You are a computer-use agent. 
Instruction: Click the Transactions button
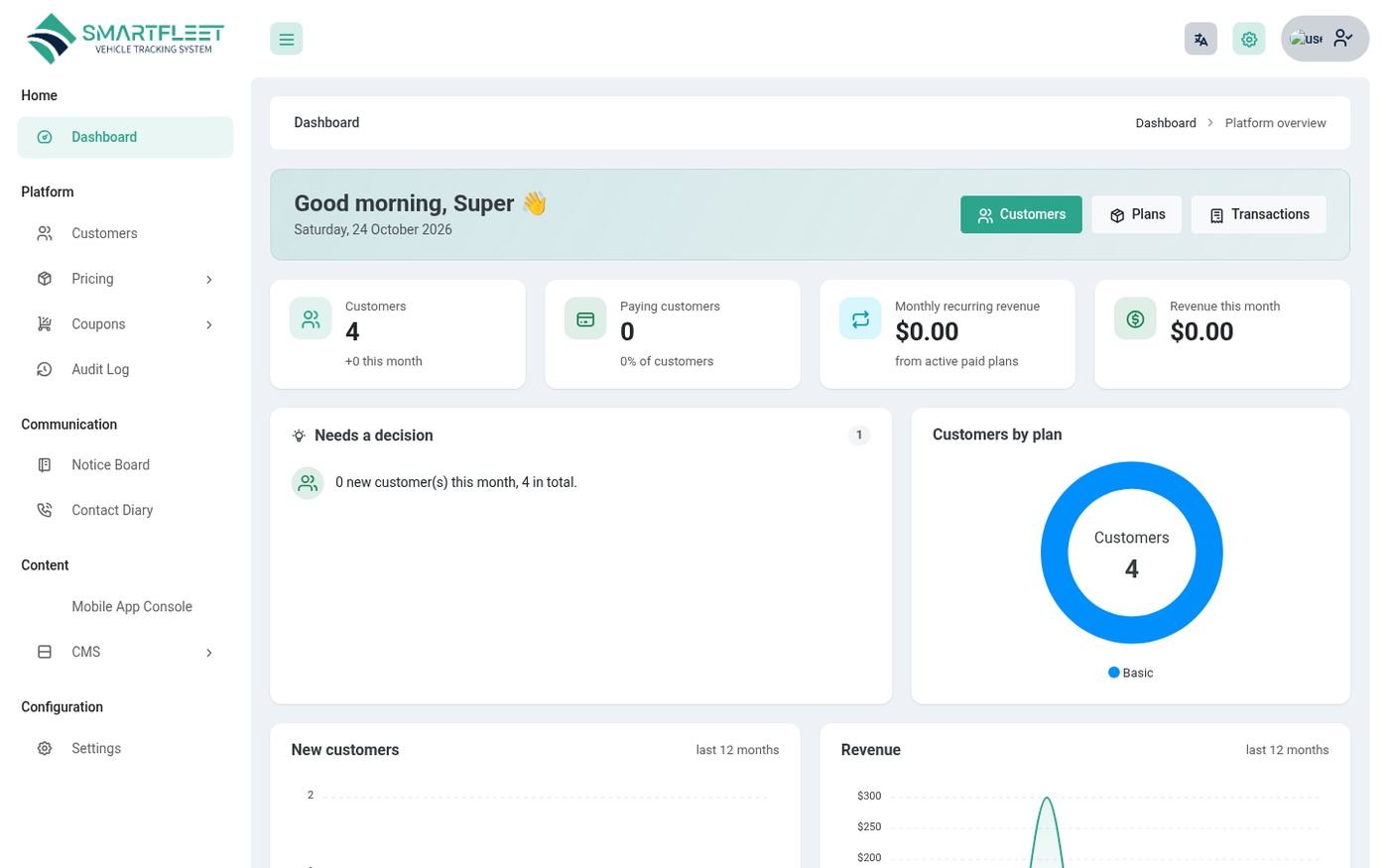coord(1259,214)
